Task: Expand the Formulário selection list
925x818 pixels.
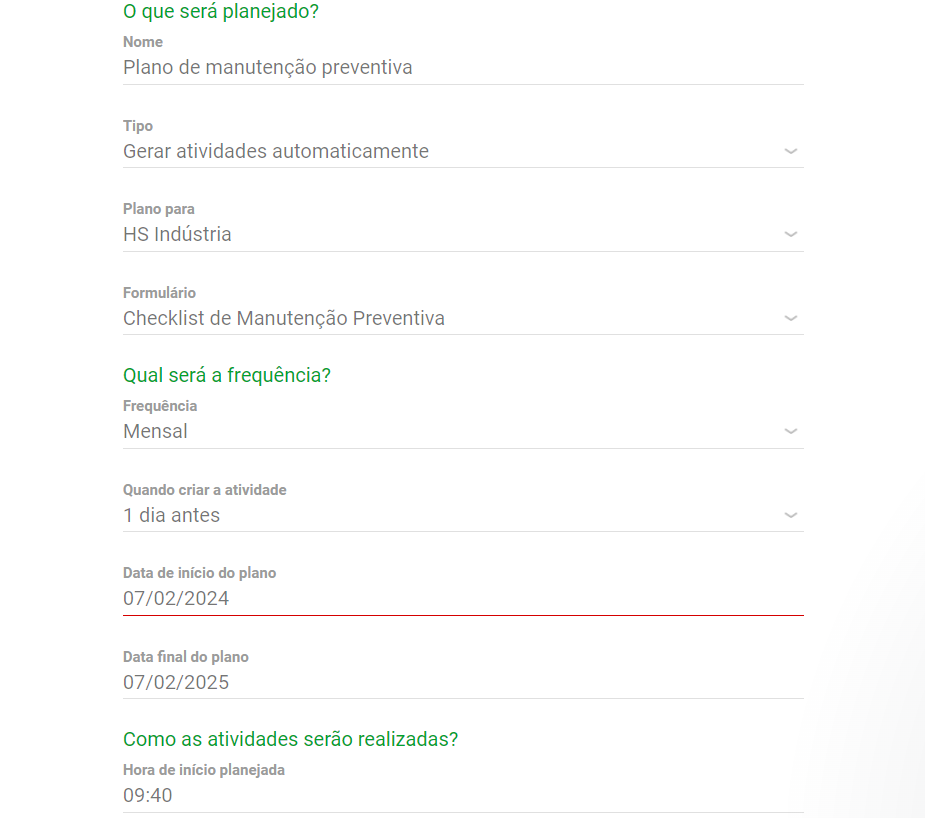Action: click(790, 318)
